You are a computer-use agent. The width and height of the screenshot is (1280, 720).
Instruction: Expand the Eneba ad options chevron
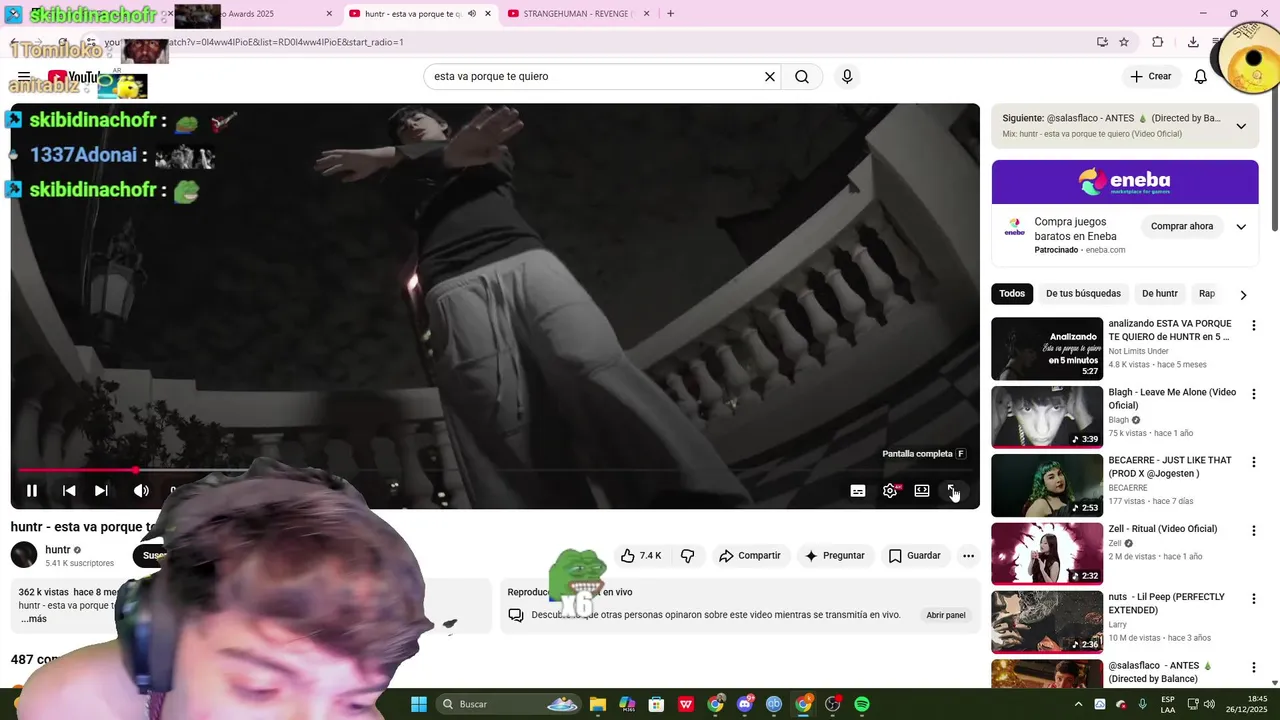pyautogui.click(x=1241, y=226)
